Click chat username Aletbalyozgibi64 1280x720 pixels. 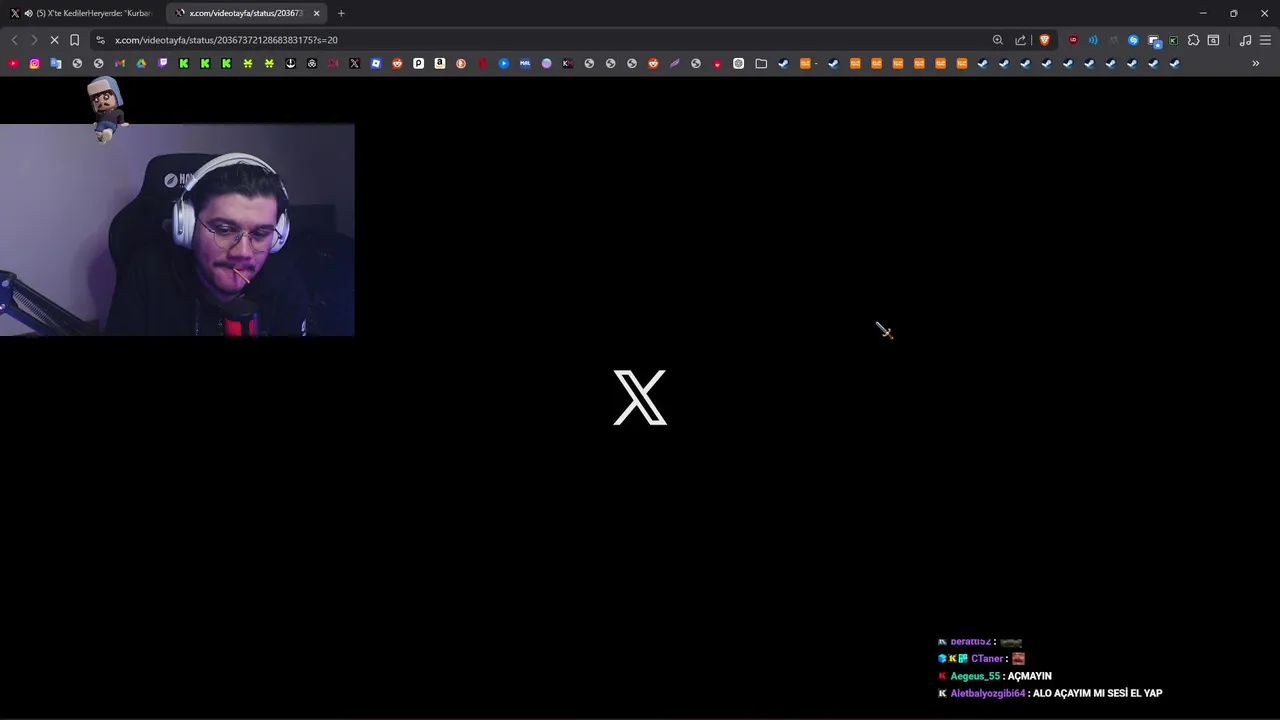(988, 693)
